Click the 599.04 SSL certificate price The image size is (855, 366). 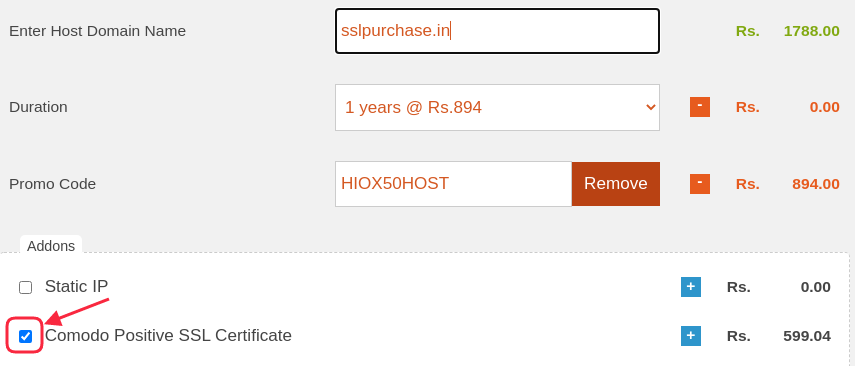click(807, 336)
